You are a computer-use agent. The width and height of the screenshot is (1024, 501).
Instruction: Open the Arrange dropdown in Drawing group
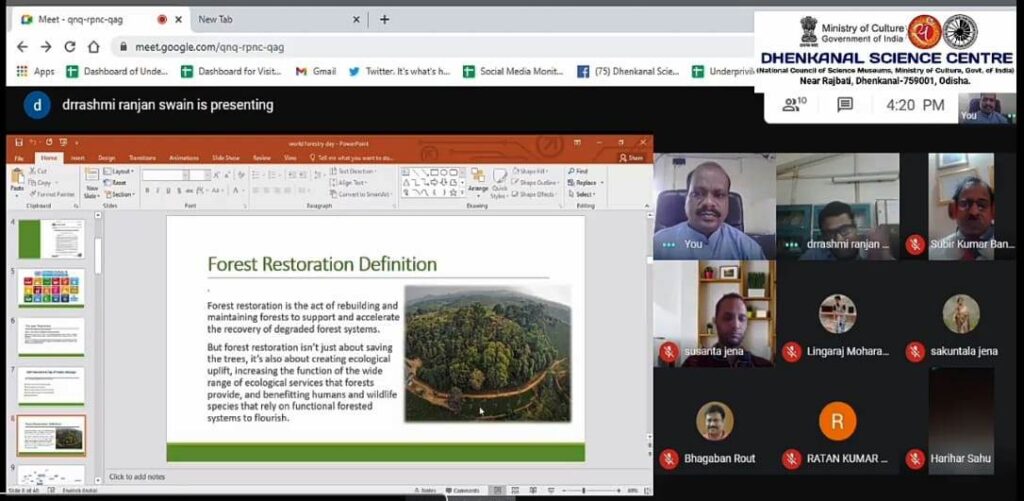click(478, 182)
